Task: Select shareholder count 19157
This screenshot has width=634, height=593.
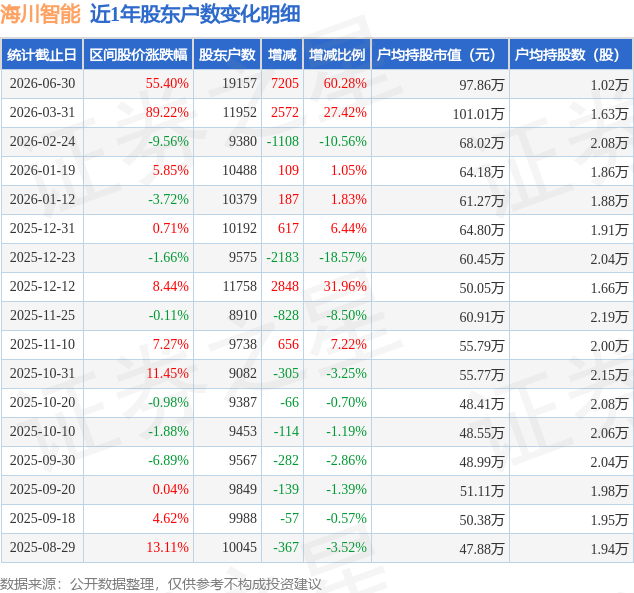Action: coord(239,83)
